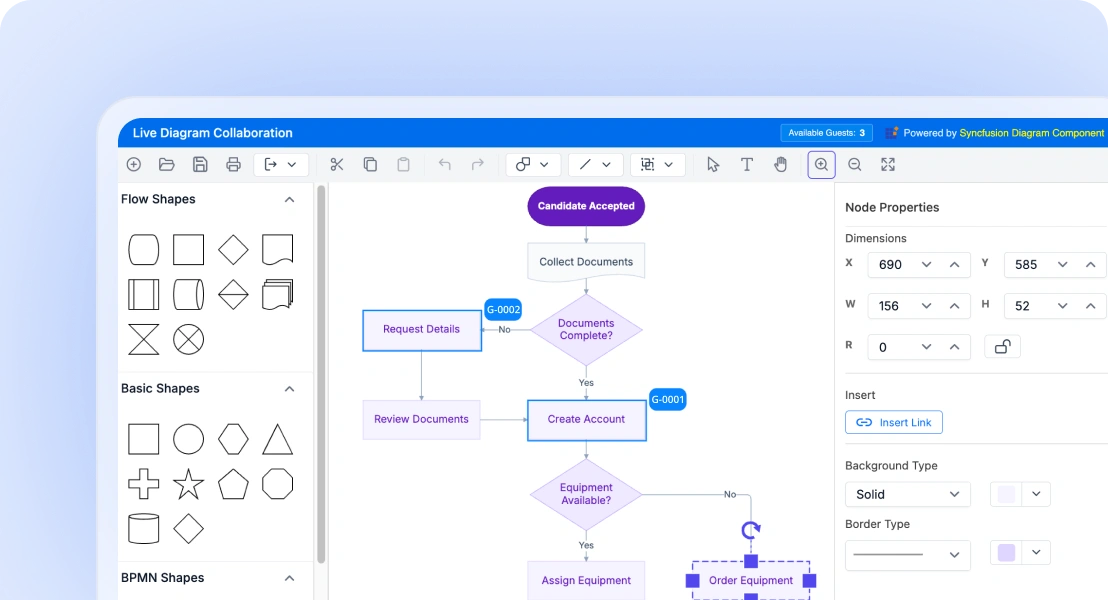
Task: Pick the decision diamond flow shape
Action: coord(233,249)
